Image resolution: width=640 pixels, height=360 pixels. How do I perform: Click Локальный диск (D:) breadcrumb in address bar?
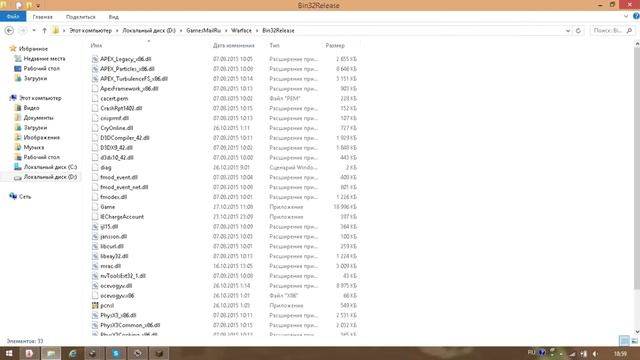coord(149,31)
